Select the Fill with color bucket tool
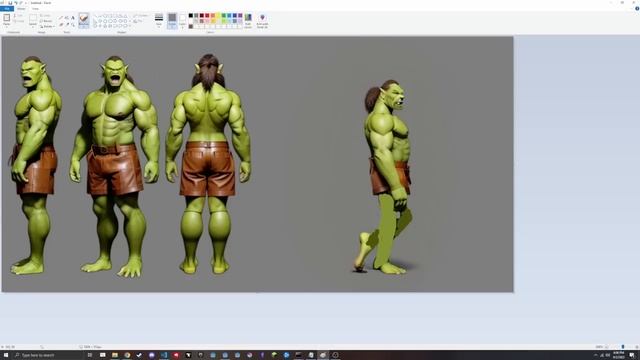Image resolution: width=640 pixels, height=360 pixels. [67, 18]
